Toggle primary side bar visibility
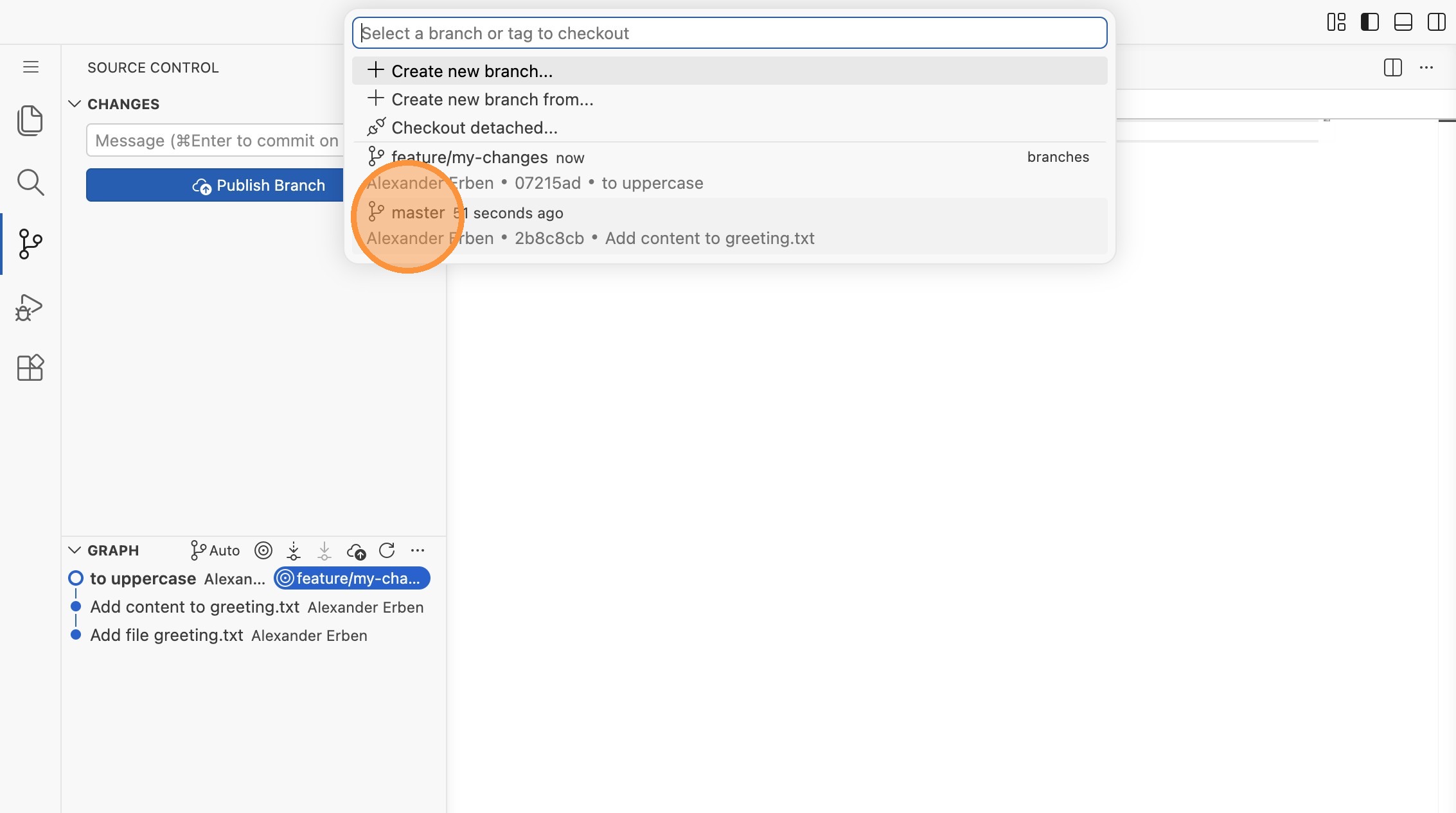The width and height of the screenshot is (1456, 813). 1369,22
